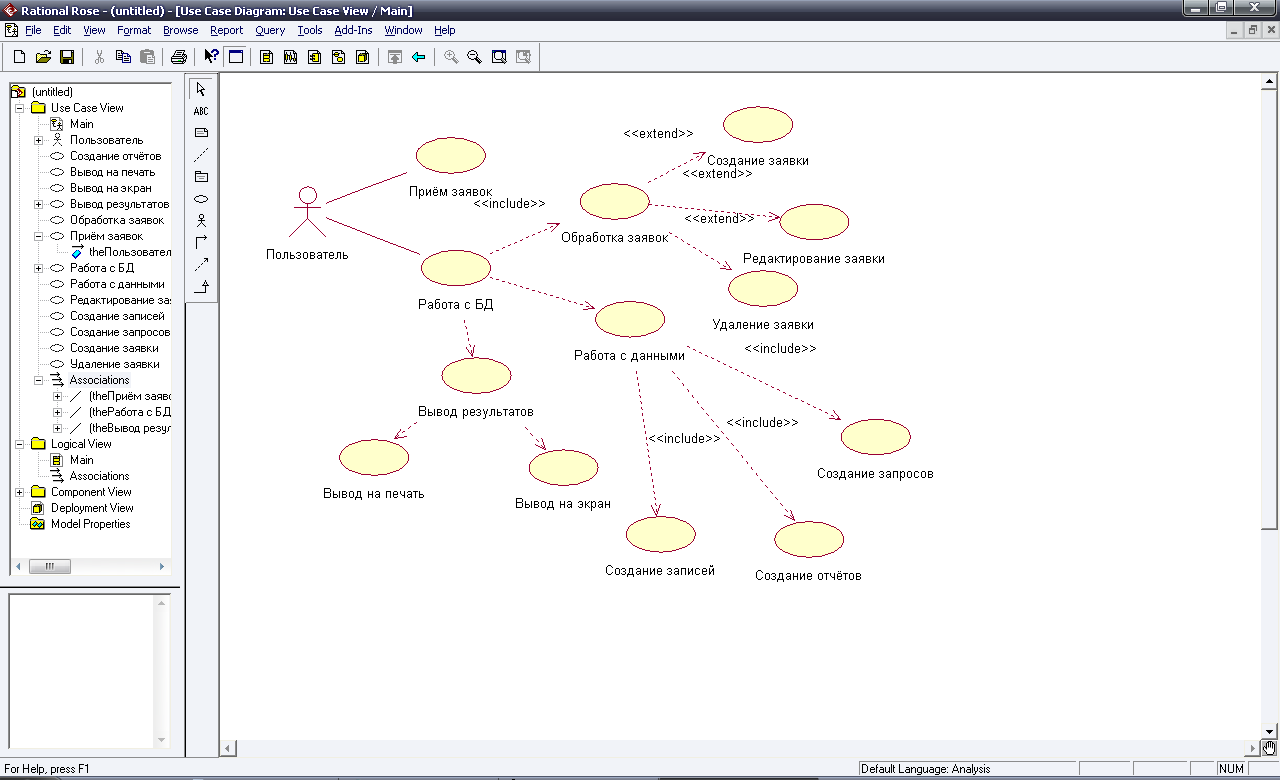Collapse Associations under Use Case View

(x=39, y=380)
